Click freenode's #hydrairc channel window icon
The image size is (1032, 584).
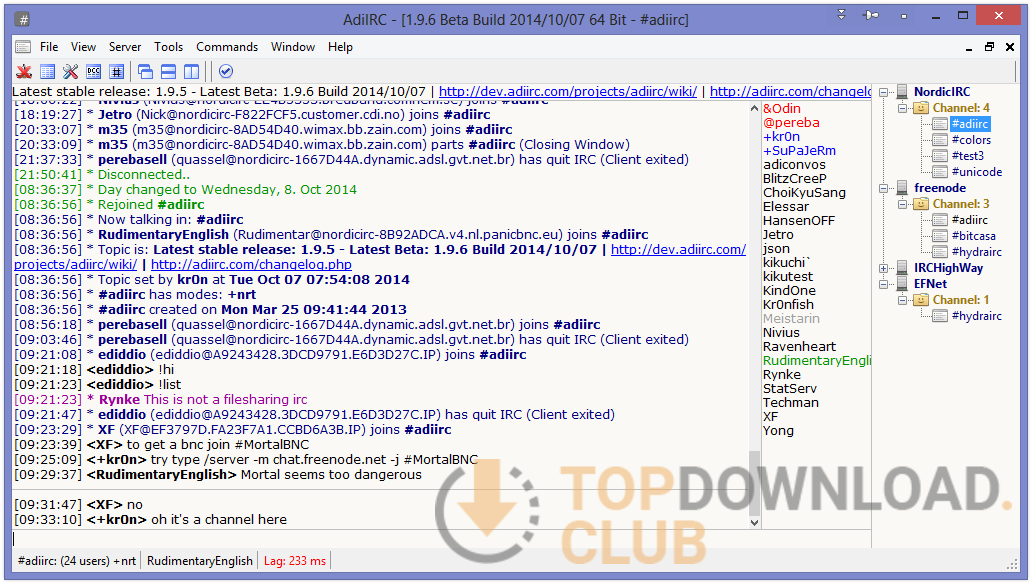940,252
